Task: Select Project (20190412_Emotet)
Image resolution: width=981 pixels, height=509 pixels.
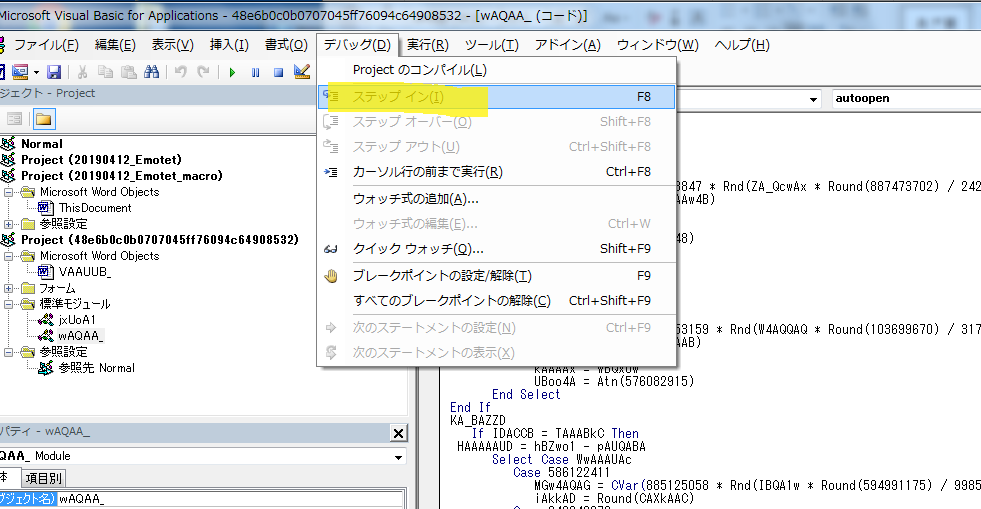Action: click(101, 159)
